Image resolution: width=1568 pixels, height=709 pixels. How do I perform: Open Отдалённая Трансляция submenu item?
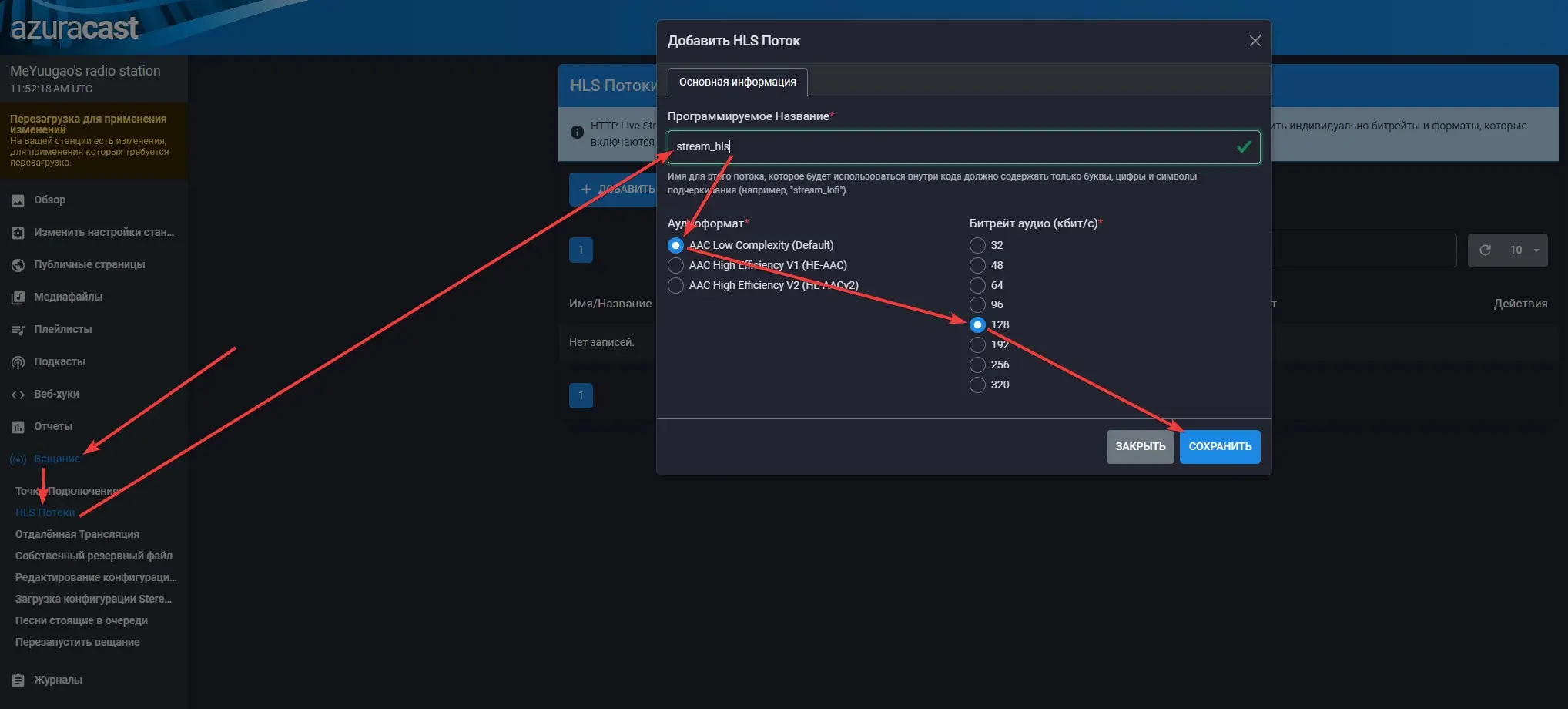(77, 535)
